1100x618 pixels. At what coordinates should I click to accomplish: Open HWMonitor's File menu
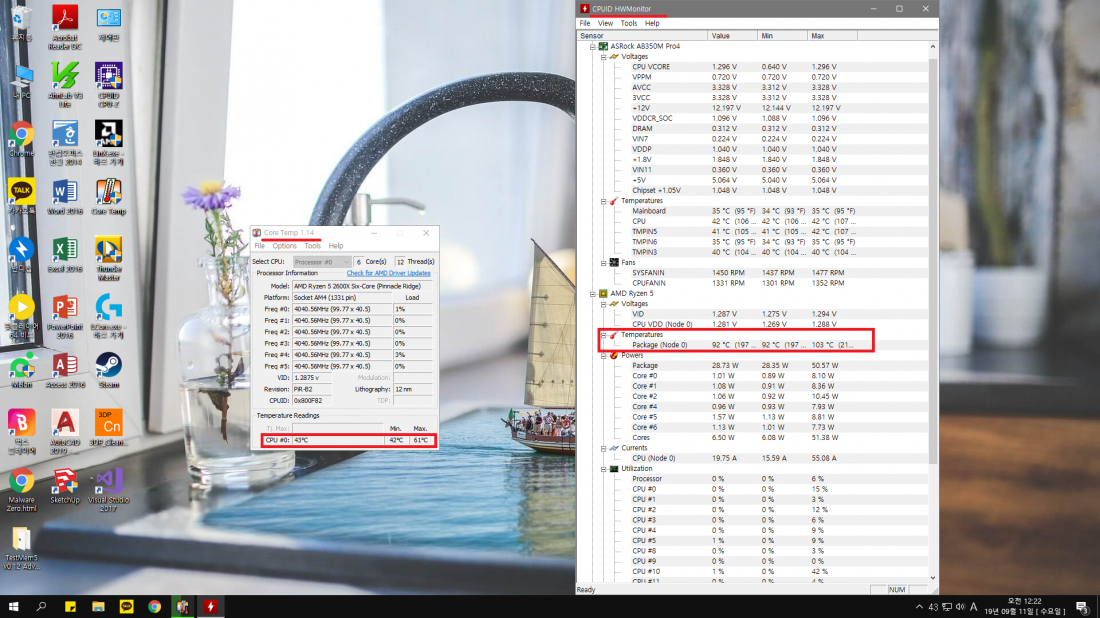[584, 23]
